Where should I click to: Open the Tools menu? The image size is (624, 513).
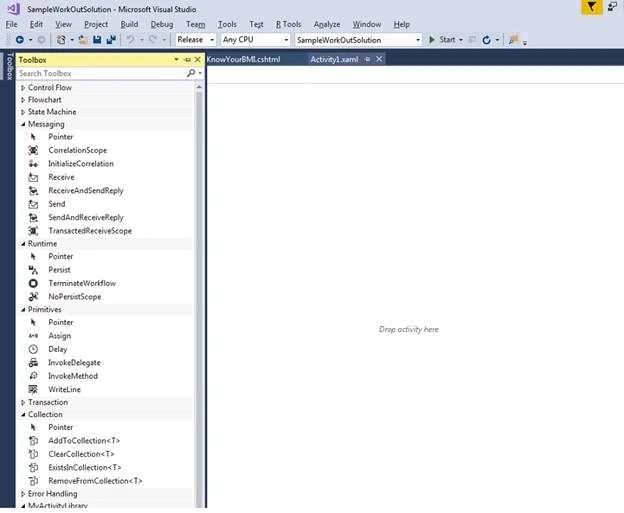(x=227, y=24)
